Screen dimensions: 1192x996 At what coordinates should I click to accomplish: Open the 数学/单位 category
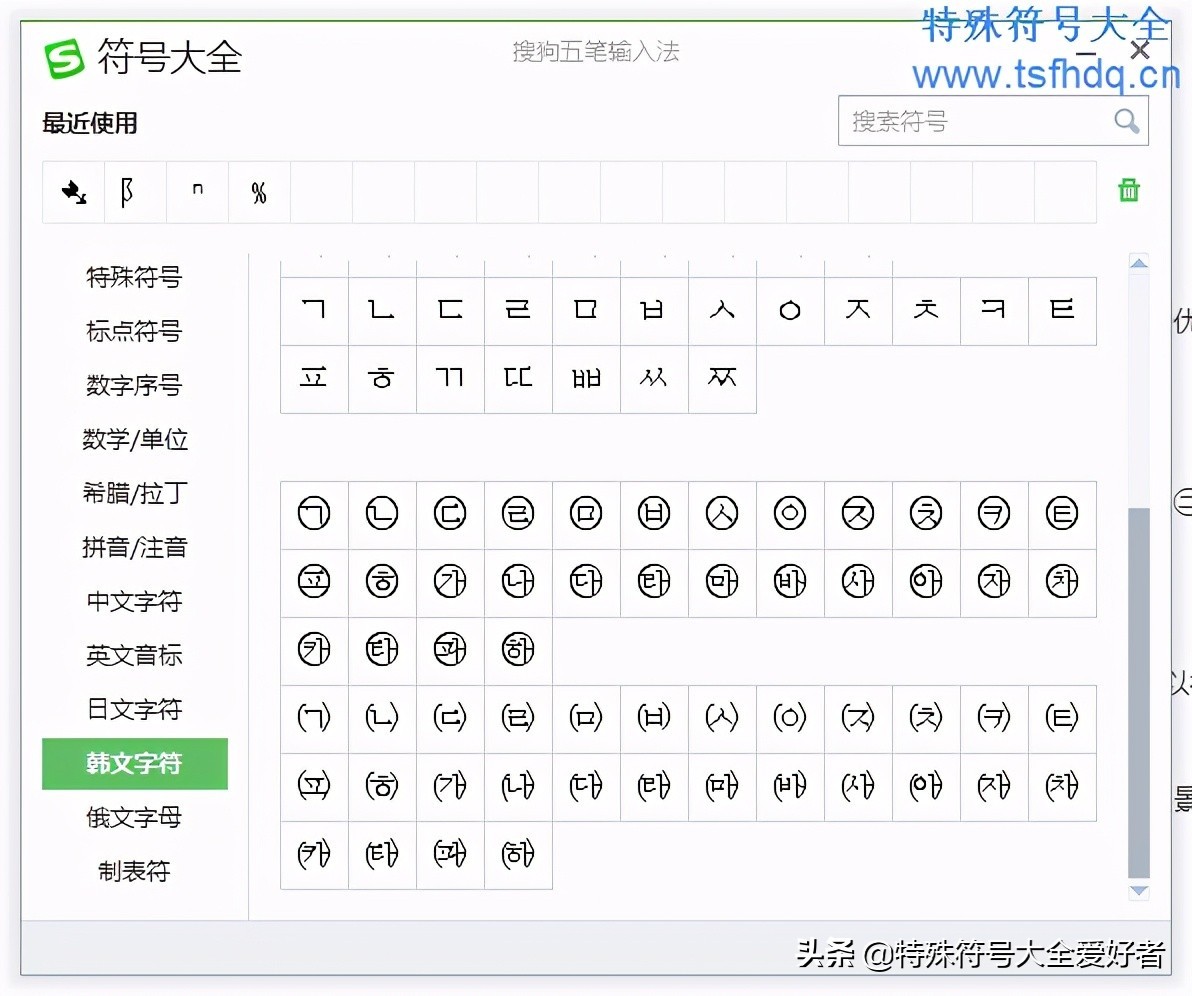(x=134, y=439)
